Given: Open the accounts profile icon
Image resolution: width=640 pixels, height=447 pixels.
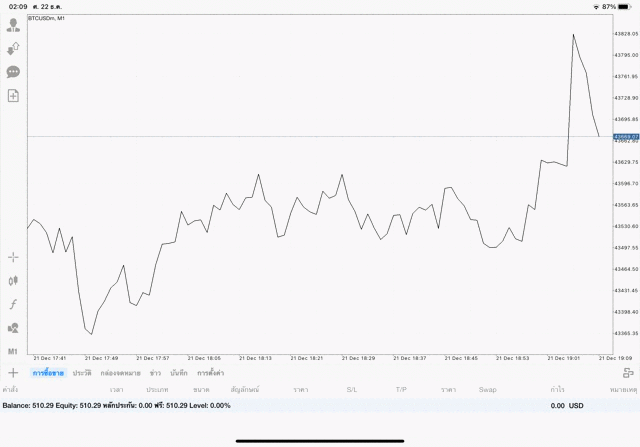Looking at the screenshot, I should [x=14, y=24].
